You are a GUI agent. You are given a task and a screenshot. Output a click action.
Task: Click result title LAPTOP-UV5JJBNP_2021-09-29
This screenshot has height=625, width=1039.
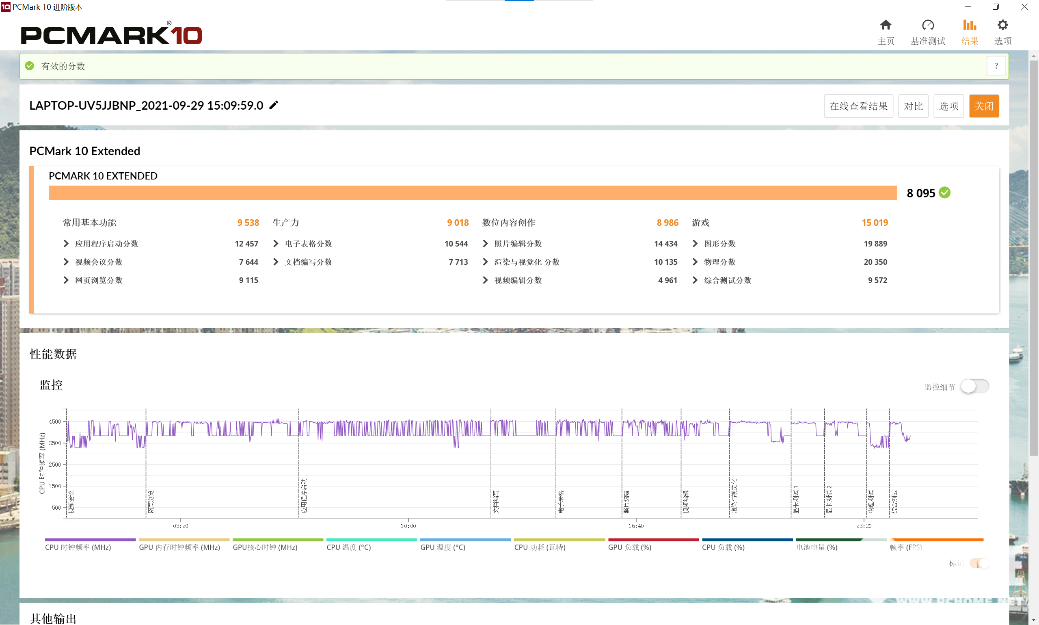[146, 105]
